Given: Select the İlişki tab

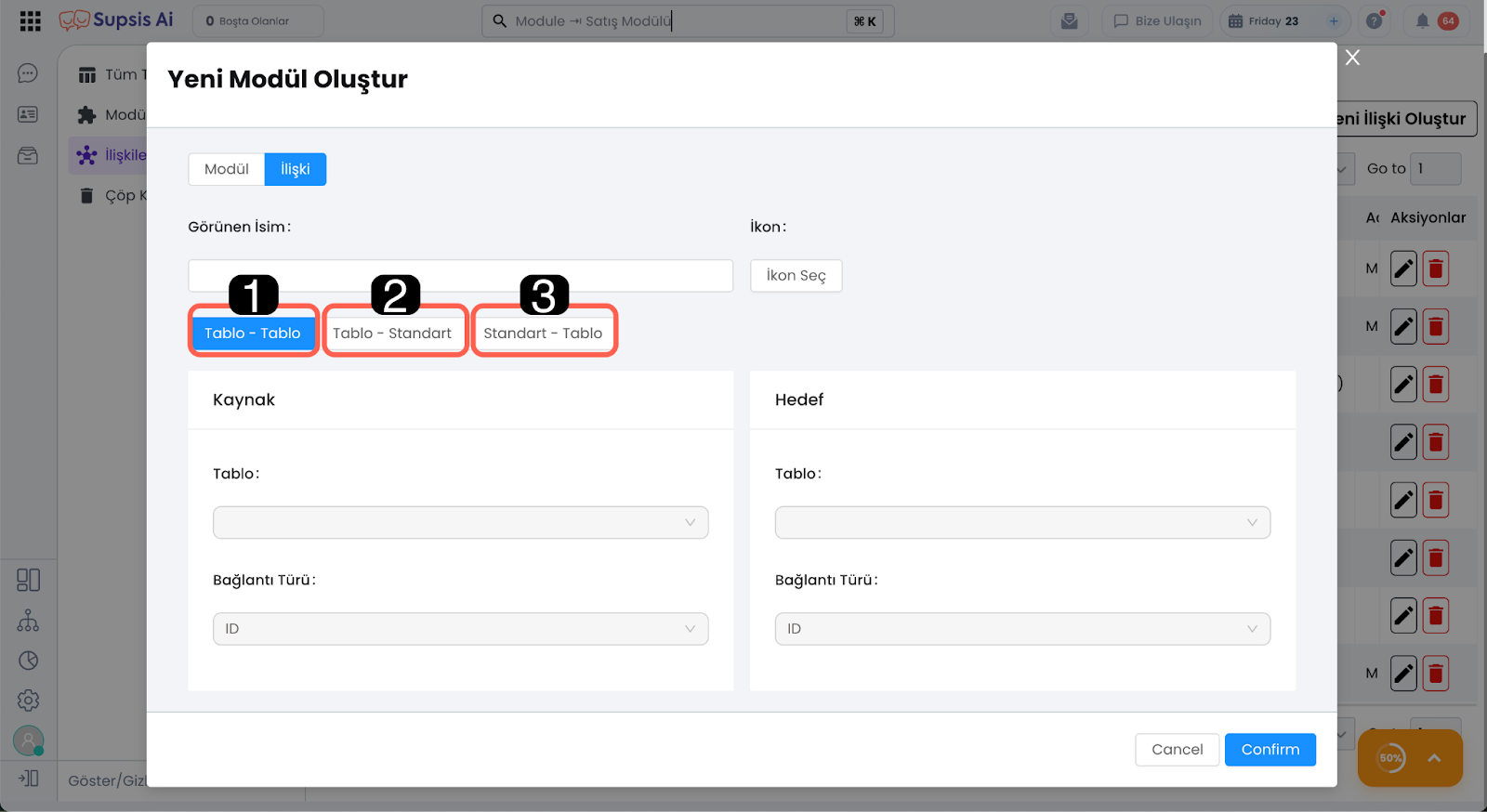Looking at the screenshot, I should 296,169.
